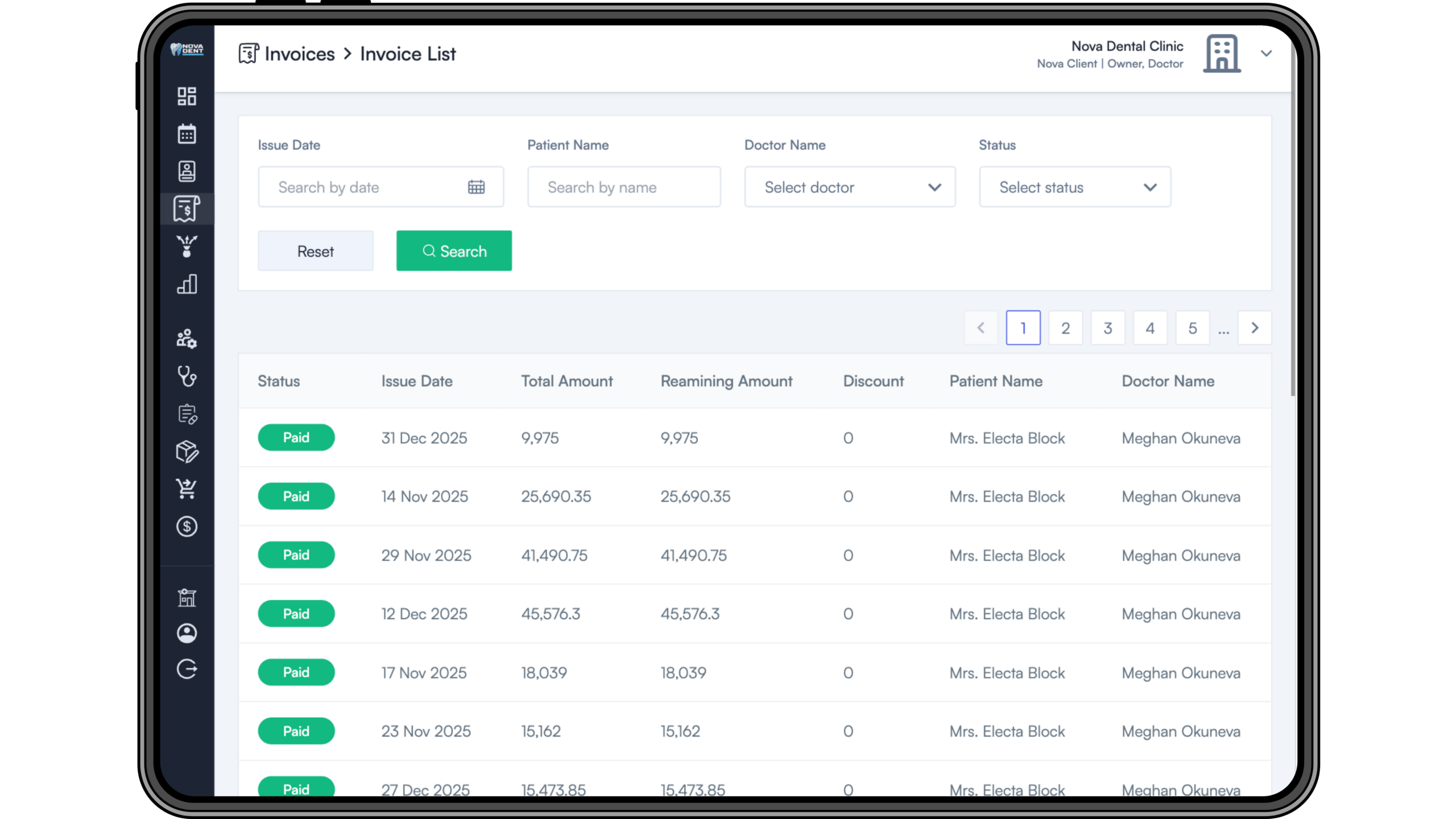The width and height of the screenshot is (1456, 819).
Task: Open the stethoscope doctors sidebar icon
Action: pyautogui.click(x=187, y=377)
